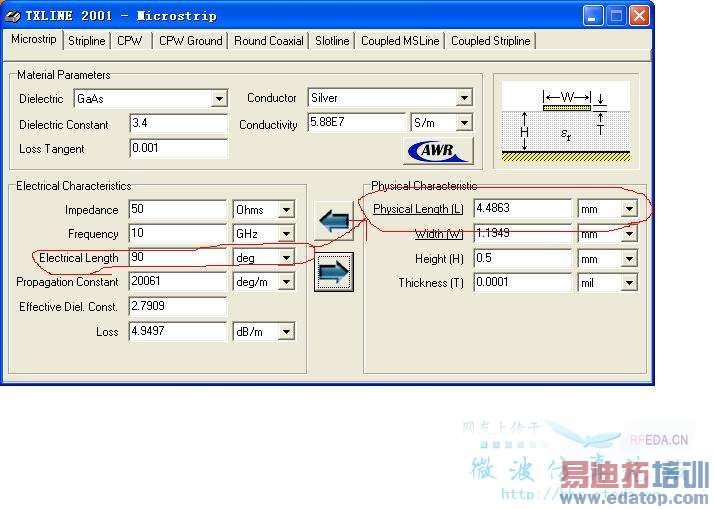The width and height of the screenshot is (714, 509).
Task: Open the Impedance Ohms unit dropdown
Action: click(x=286, y=210)
